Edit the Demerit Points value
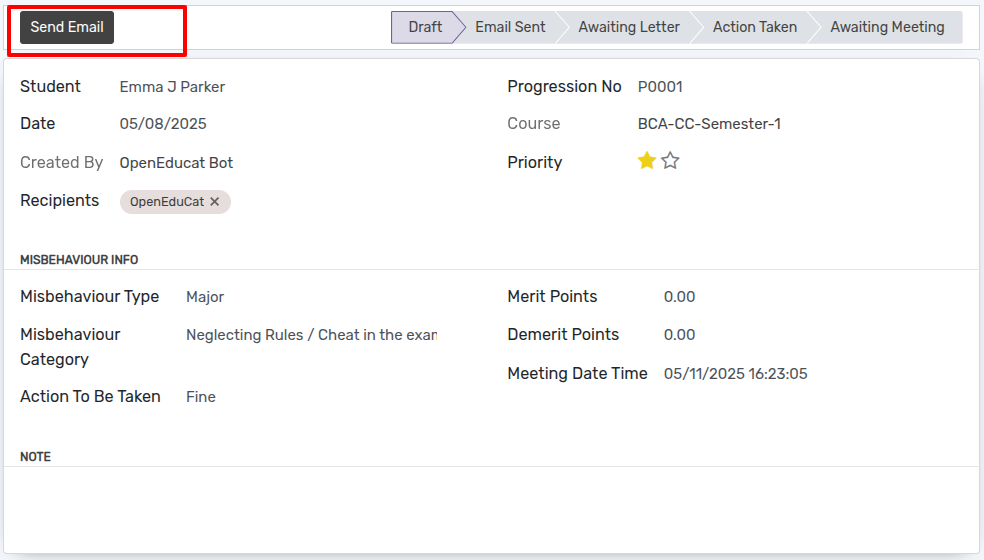 pyautogui.click(x=680, y=335)
